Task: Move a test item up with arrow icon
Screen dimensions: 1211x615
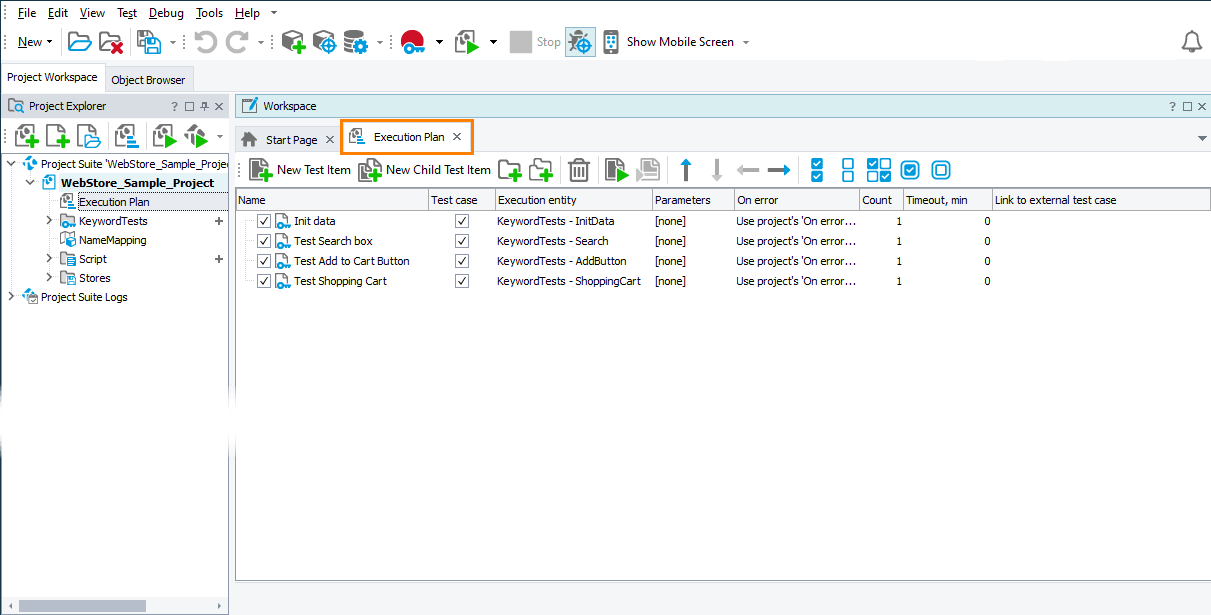Action: click(685, 170)
